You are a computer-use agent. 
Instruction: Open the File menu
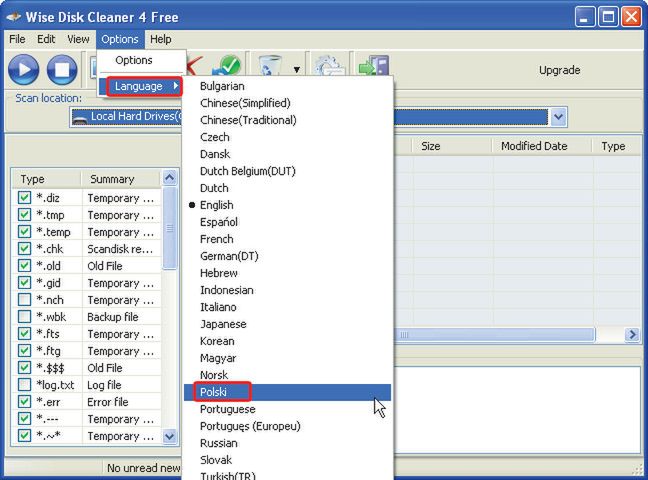coord(17,39)
